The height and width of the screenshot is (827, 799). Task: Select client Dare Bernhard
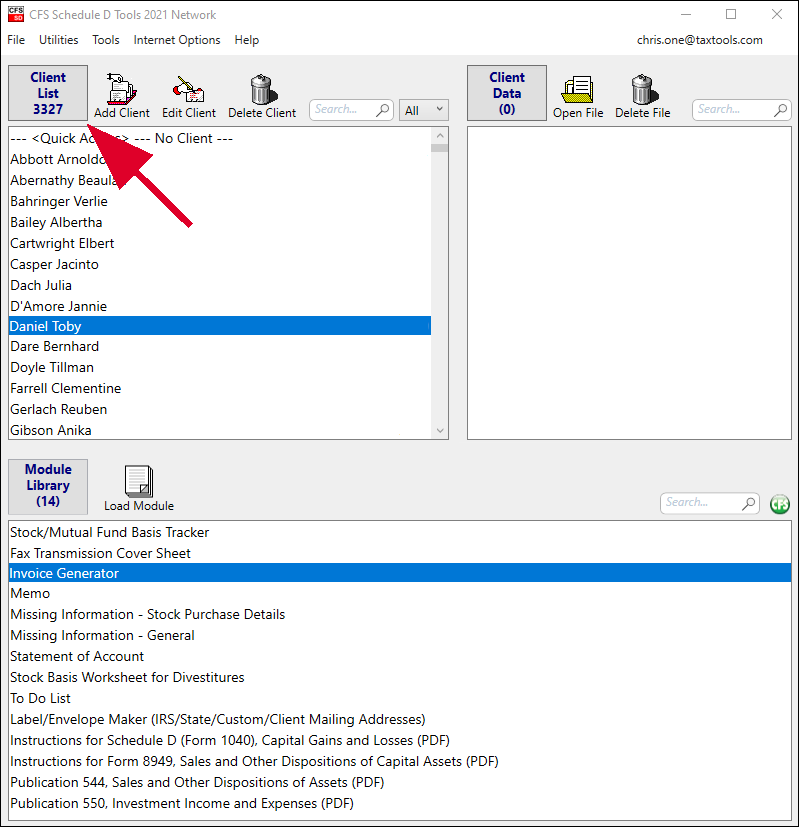(x=220, y=347)
